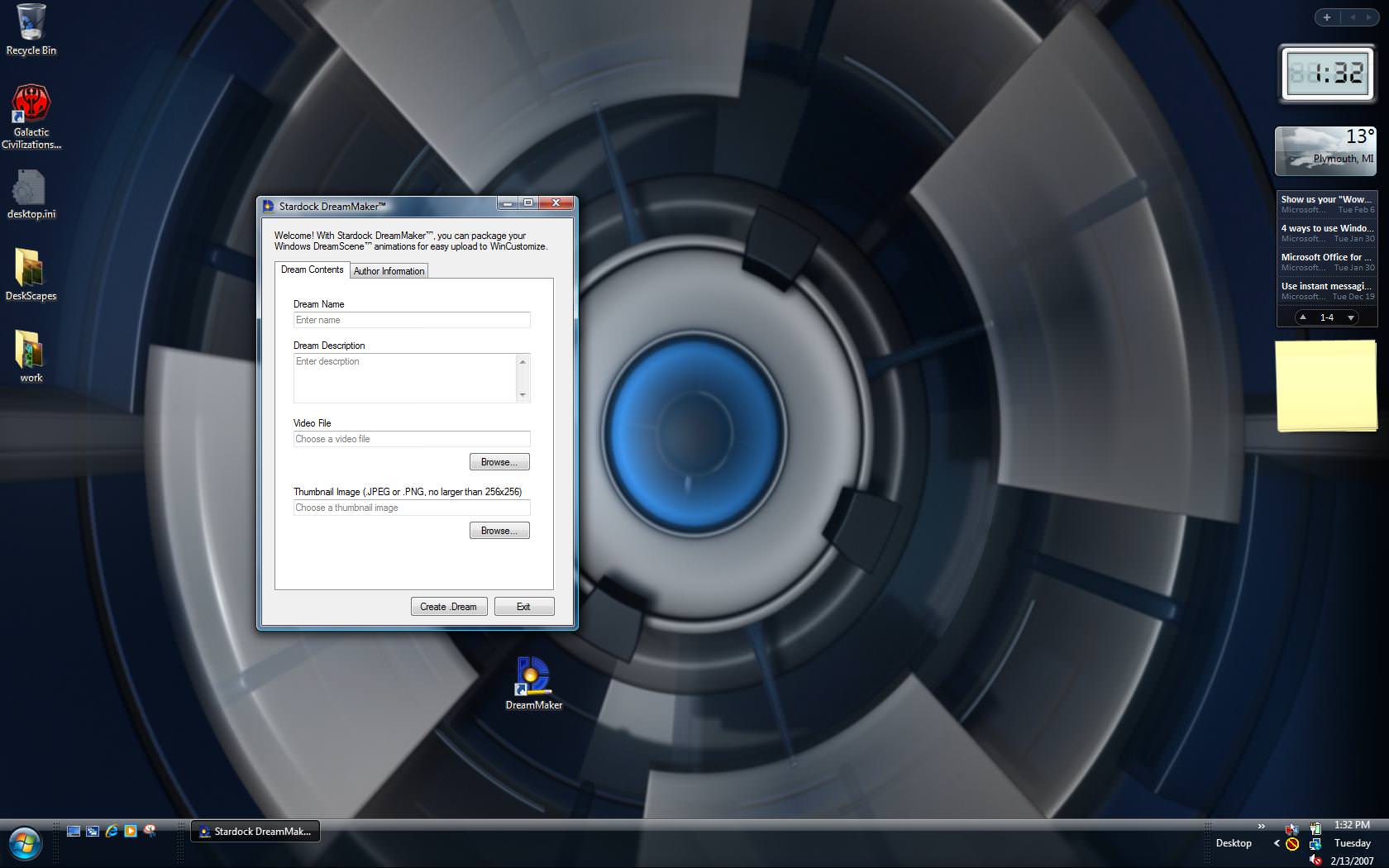Open the DeskScapes folder icon
The height and width of the screenshot is (868, 1389).
[31, 275]
